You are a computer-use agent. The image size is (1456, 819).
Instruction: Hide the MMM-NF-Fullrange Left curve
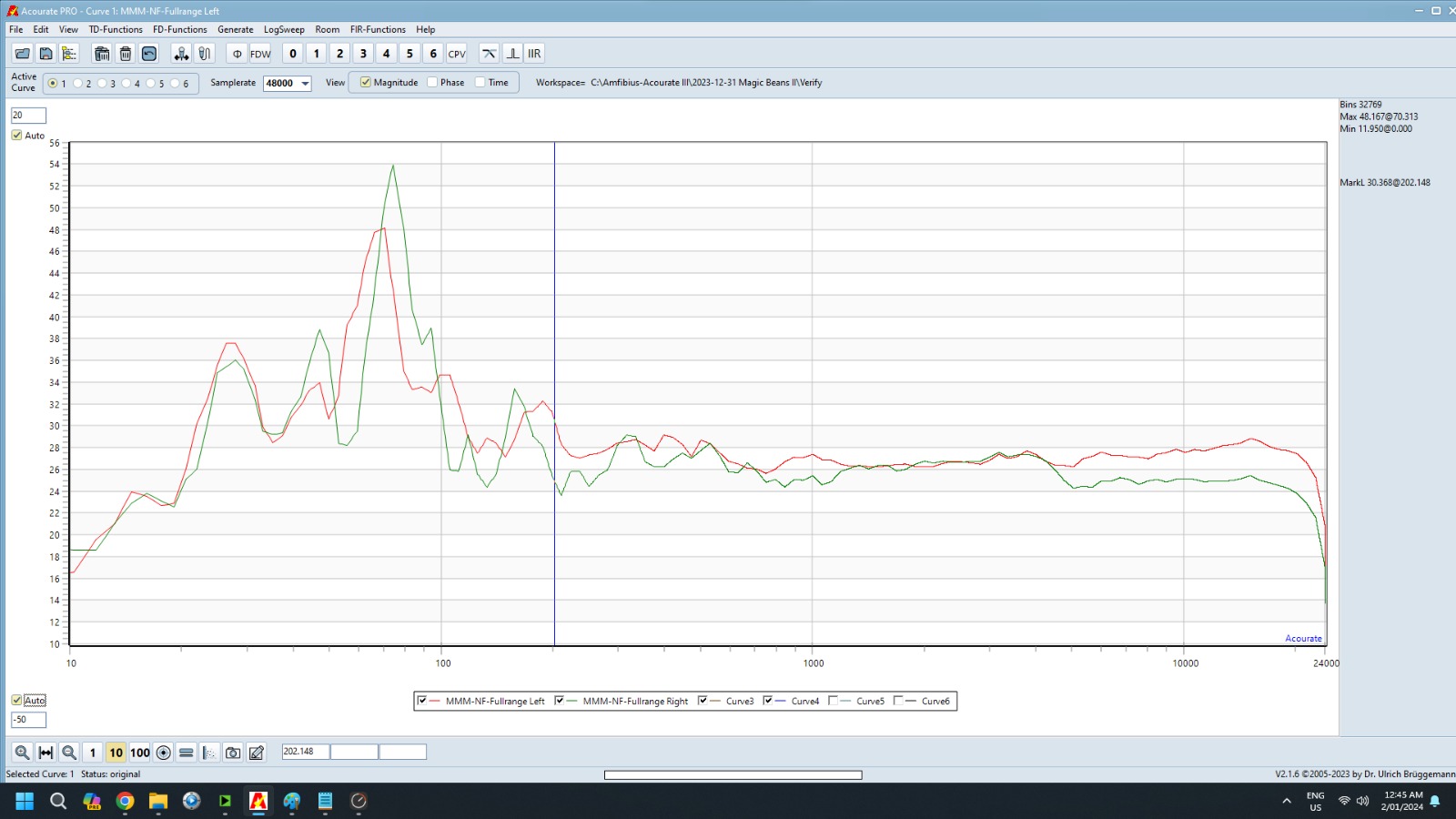pos(422,701)
